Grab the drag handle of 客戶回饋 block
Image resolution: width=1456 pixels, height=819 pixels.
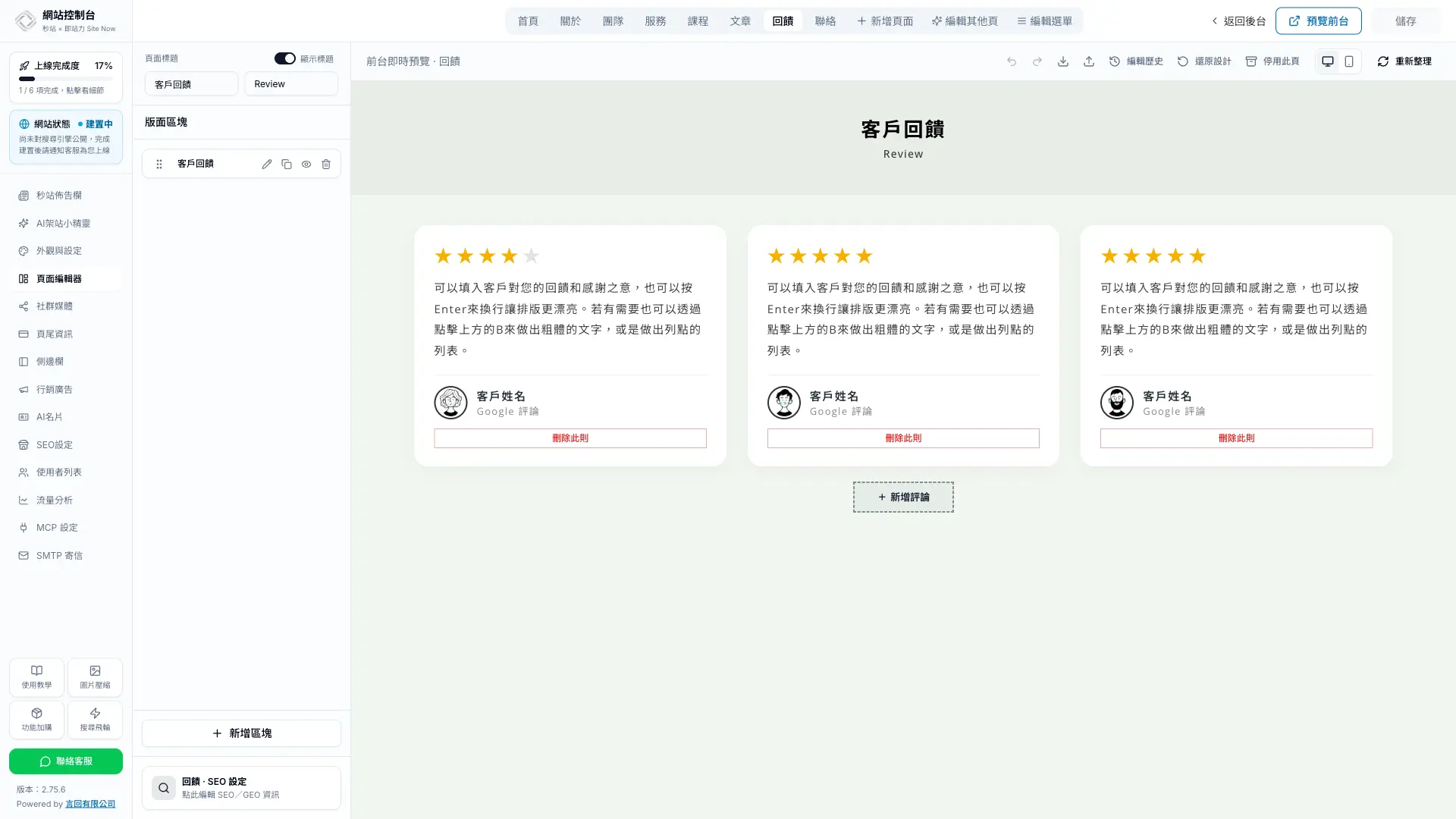(x=159, y=164)
